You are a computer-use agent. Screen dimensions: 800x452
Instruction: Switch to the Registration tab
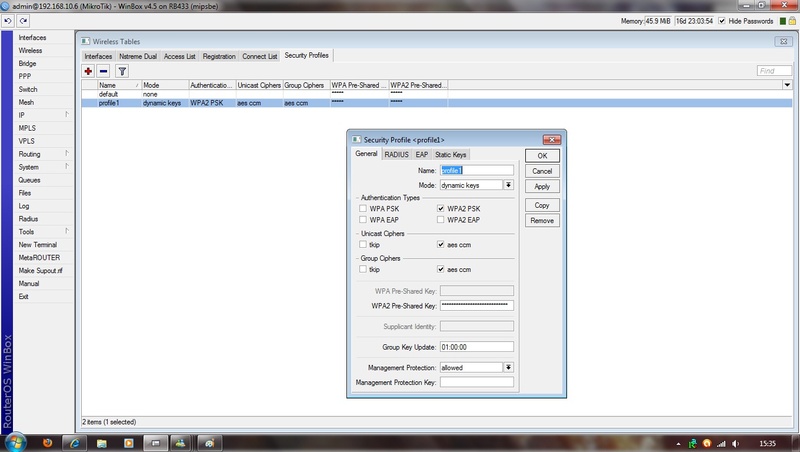point(219,56)
